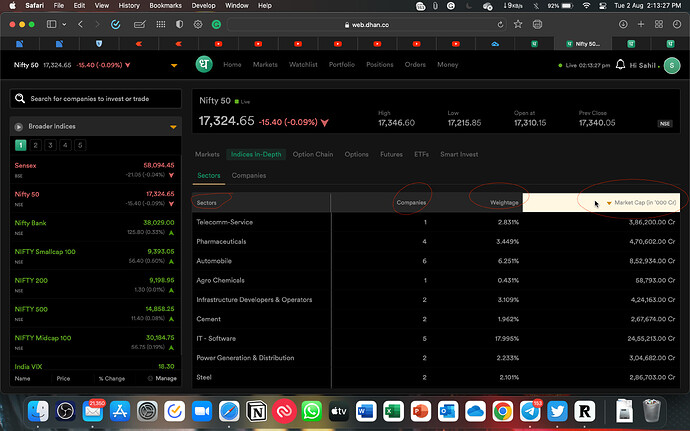Open the Dhan logo home icon
This screenshot has height=431, width=690.
pos(204,64)
